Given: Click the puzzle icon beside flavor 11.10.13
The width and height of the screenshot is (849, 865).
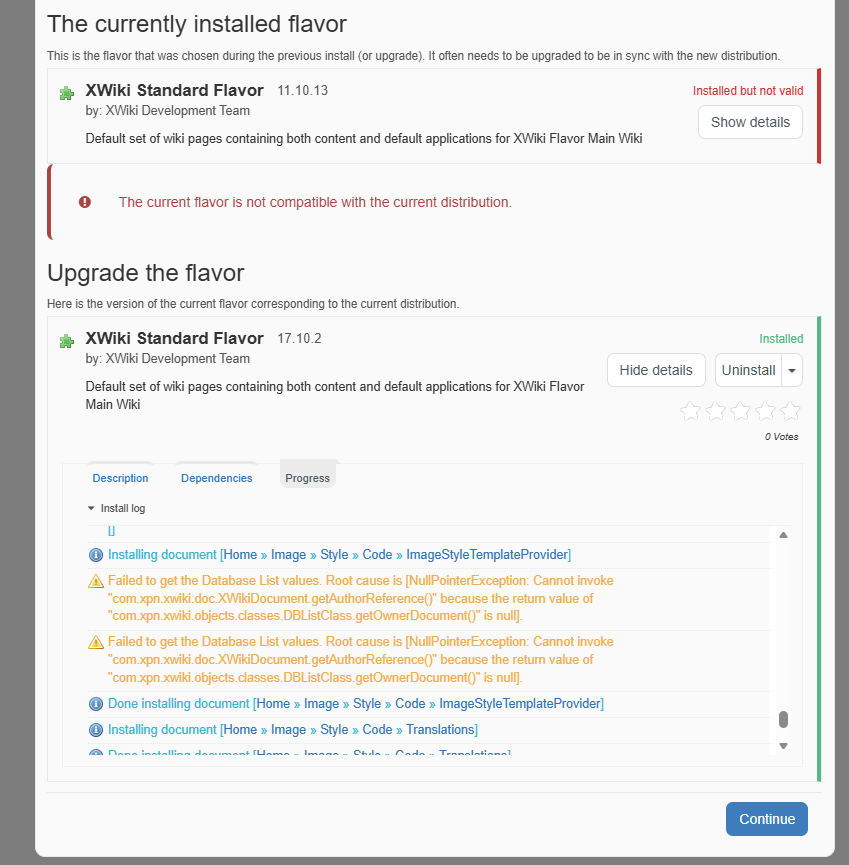Looking at the screenshot, I should 67,93.
